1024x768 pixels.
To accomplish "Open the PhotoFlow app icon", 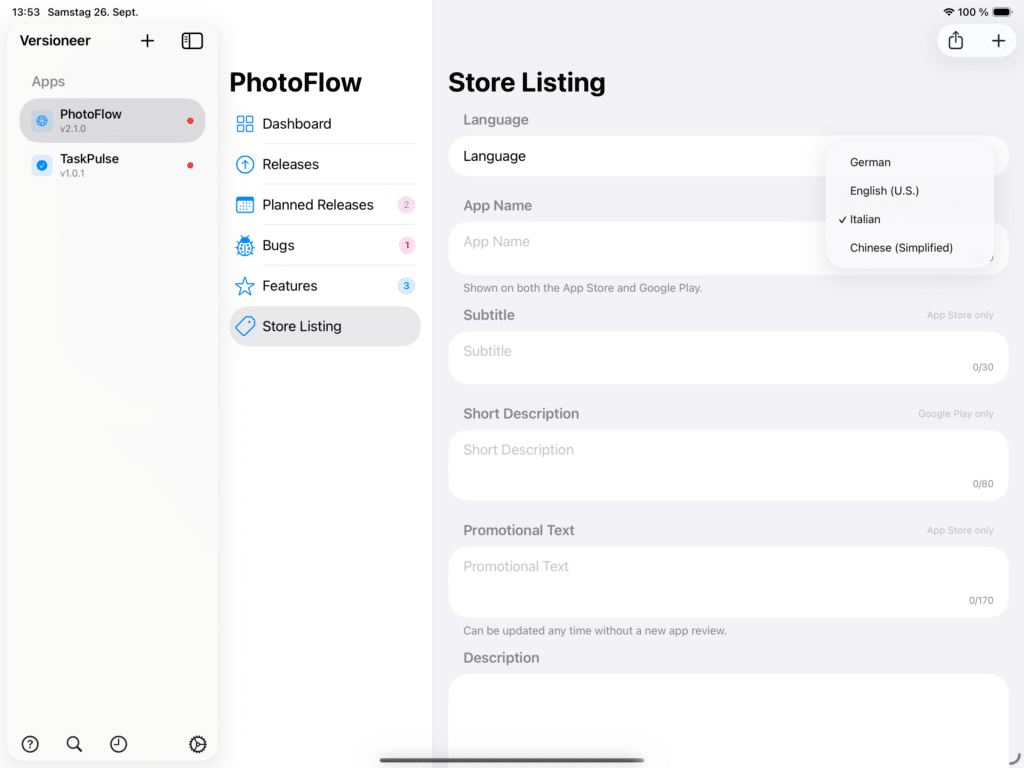I will point(42,121).
